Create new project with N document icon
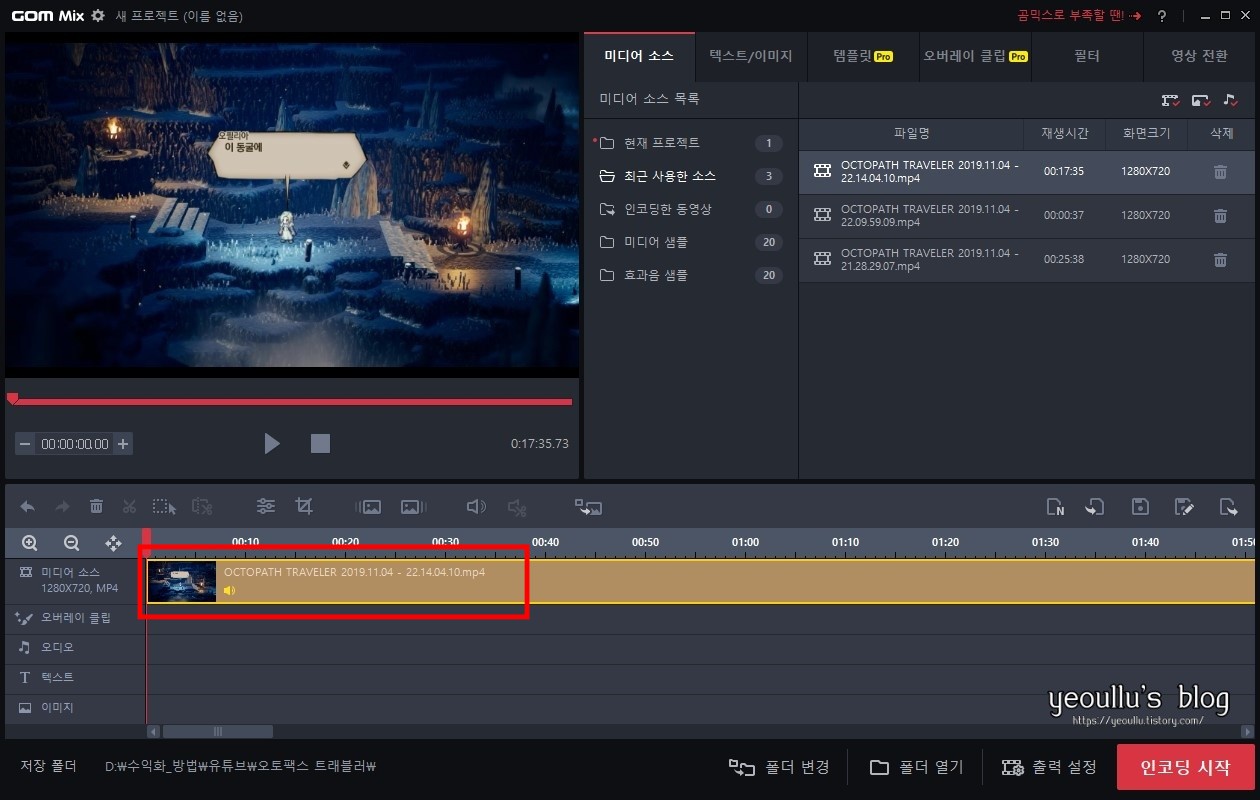1260x800 pixels. tap(1055, 507)
